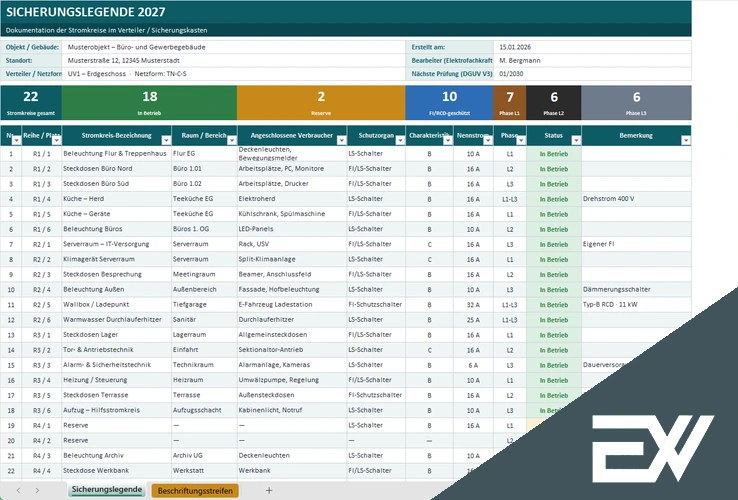This screenshot has width=738, height=500.
Task: Open the Angeschlossene Verbraucher filter dropdown
Action: pos(342,140)
